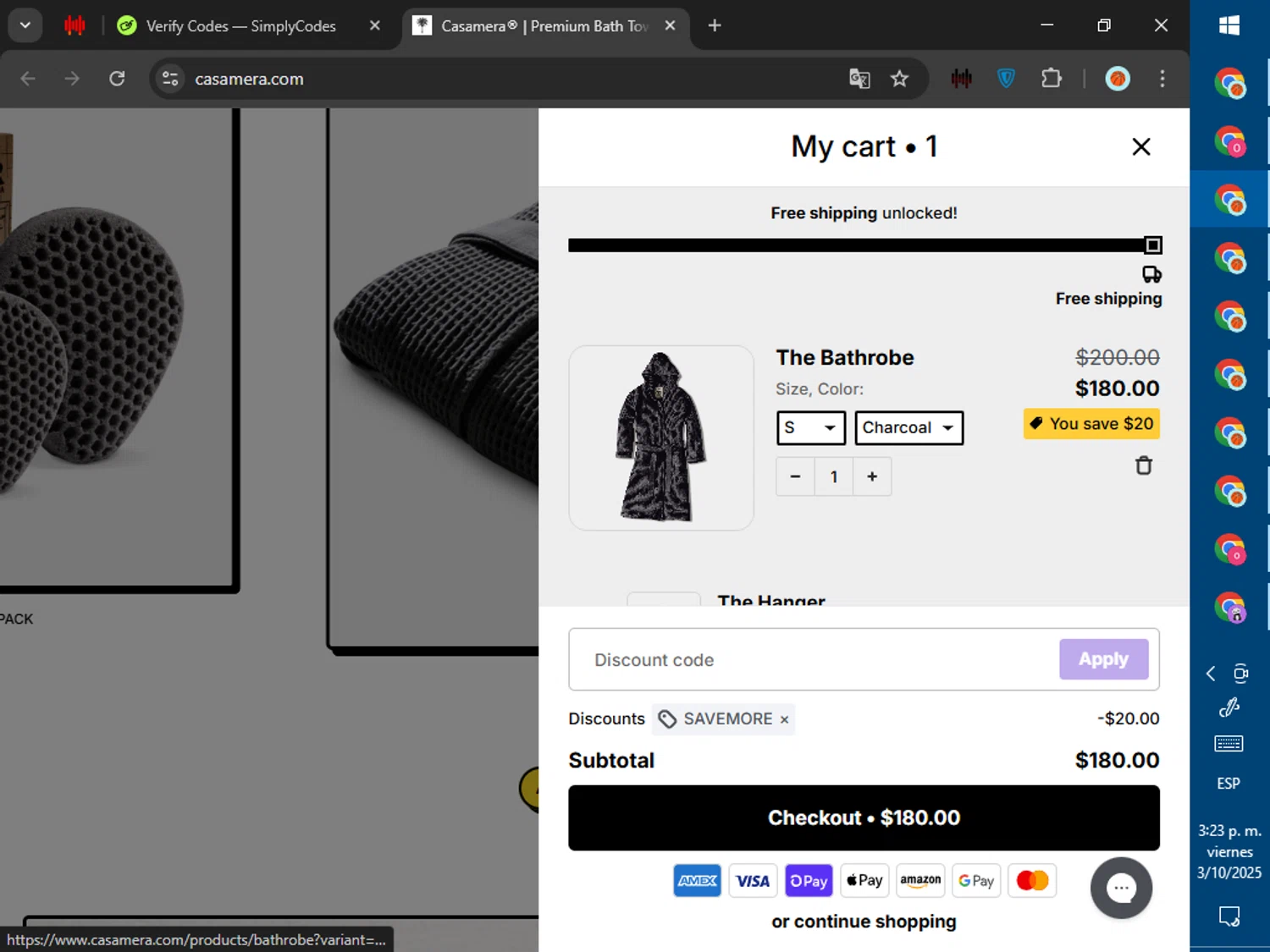Translate this page icon
1270x952 pixels.
pos(859,79)
